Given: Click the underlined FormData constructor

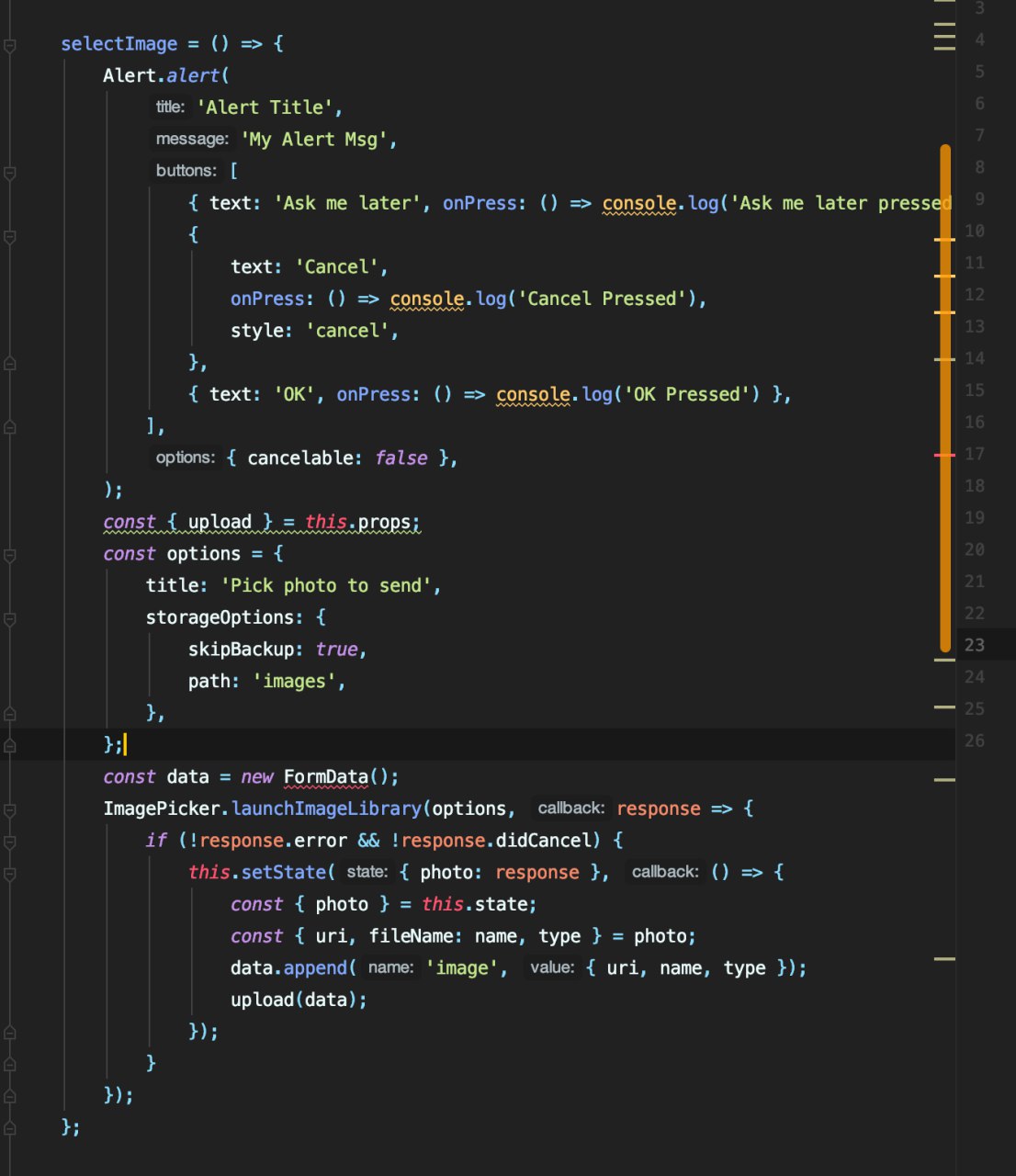Looking at the screenshot, I should tap(326, 777).
